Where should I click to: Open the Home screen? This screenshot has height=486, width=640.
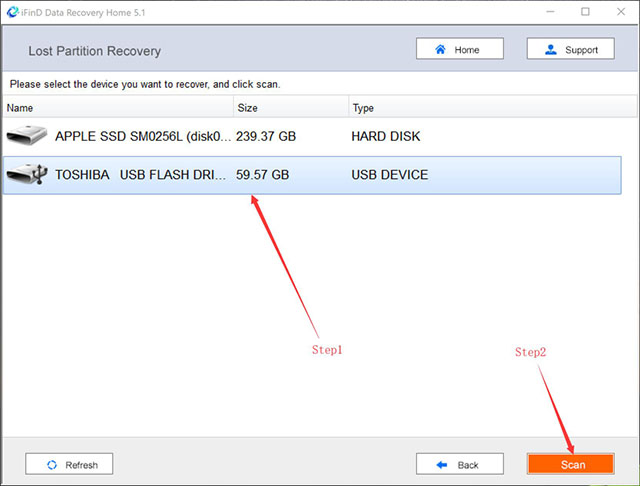coord(460,49)
